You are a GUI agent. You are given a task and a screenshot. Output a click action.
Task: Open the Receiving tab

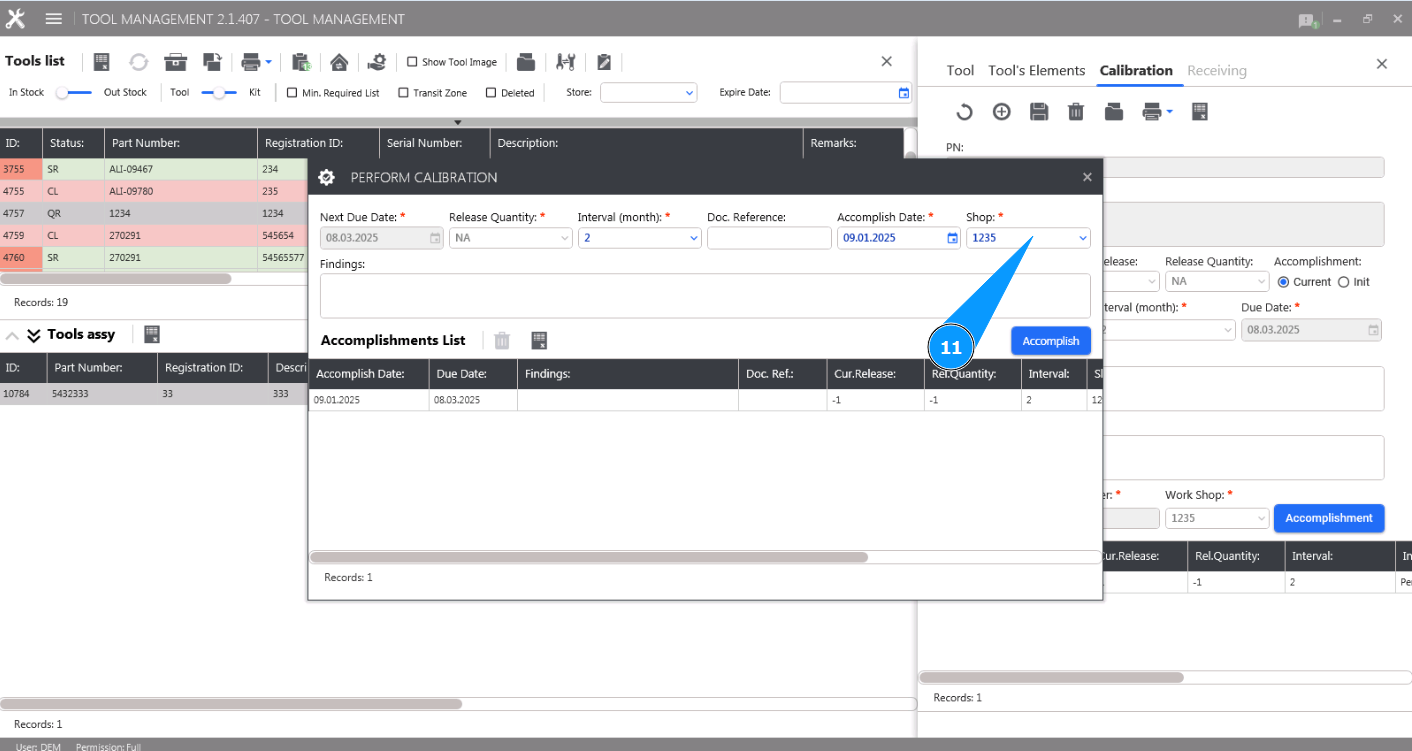[x=1217, y=70]
